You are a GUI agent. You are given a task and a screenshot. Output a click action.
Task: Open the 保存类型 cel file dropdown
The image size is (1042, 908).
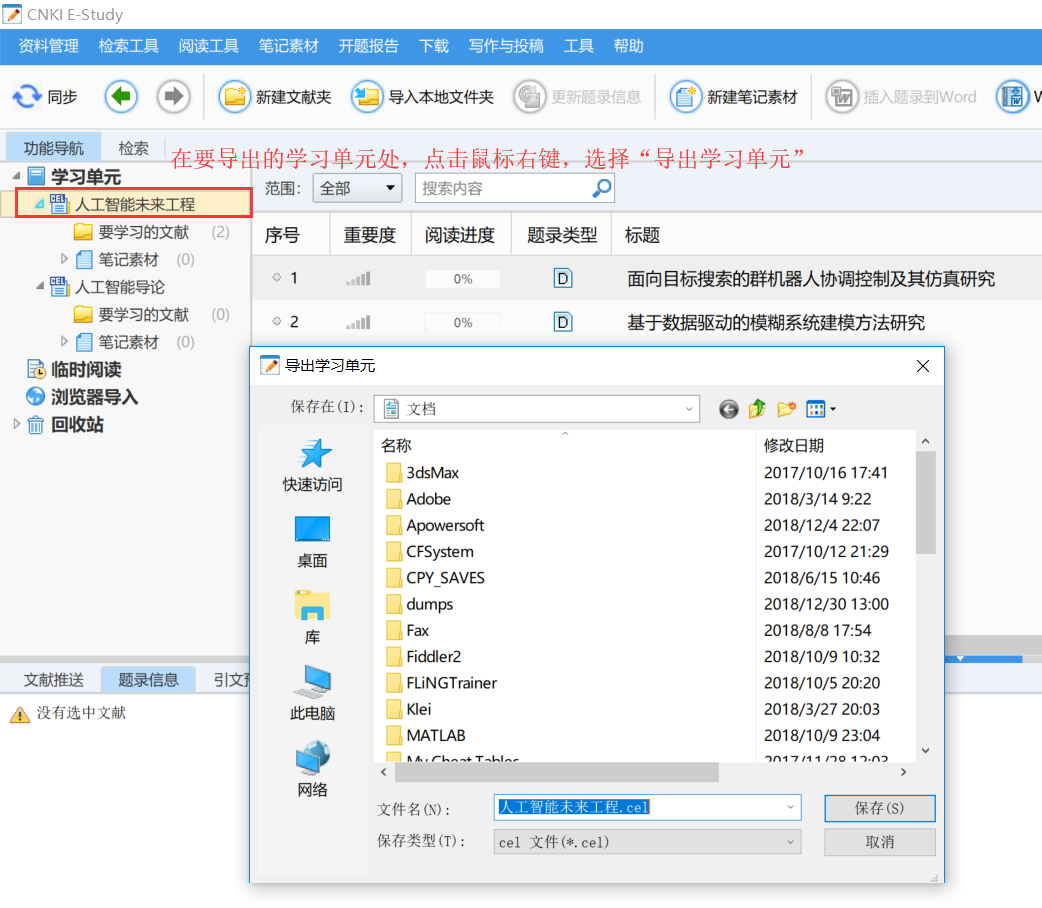tap(645, 841)
